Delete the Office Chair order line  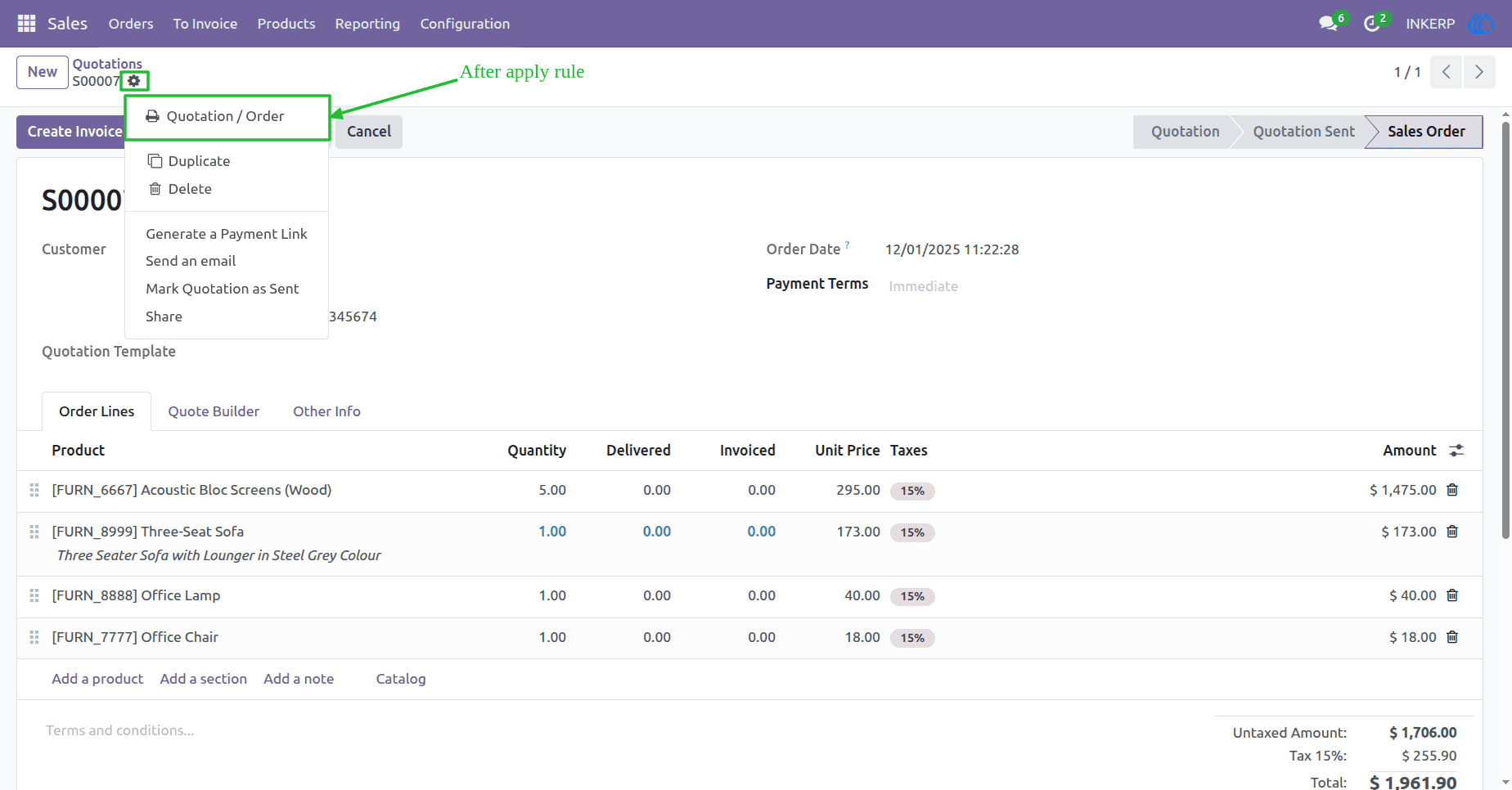pyautogui.click(x=1452, y=637)
